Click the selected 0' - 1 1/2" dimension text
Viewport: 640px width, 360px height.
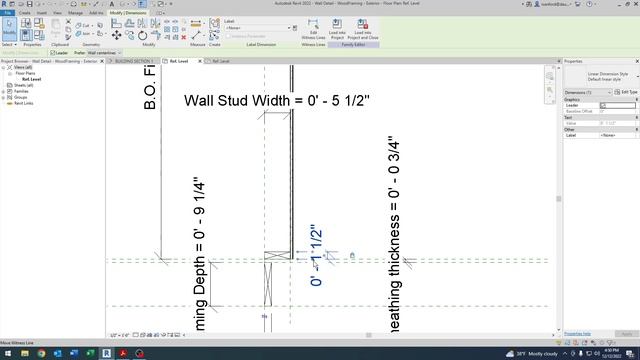tap(316, 256)
